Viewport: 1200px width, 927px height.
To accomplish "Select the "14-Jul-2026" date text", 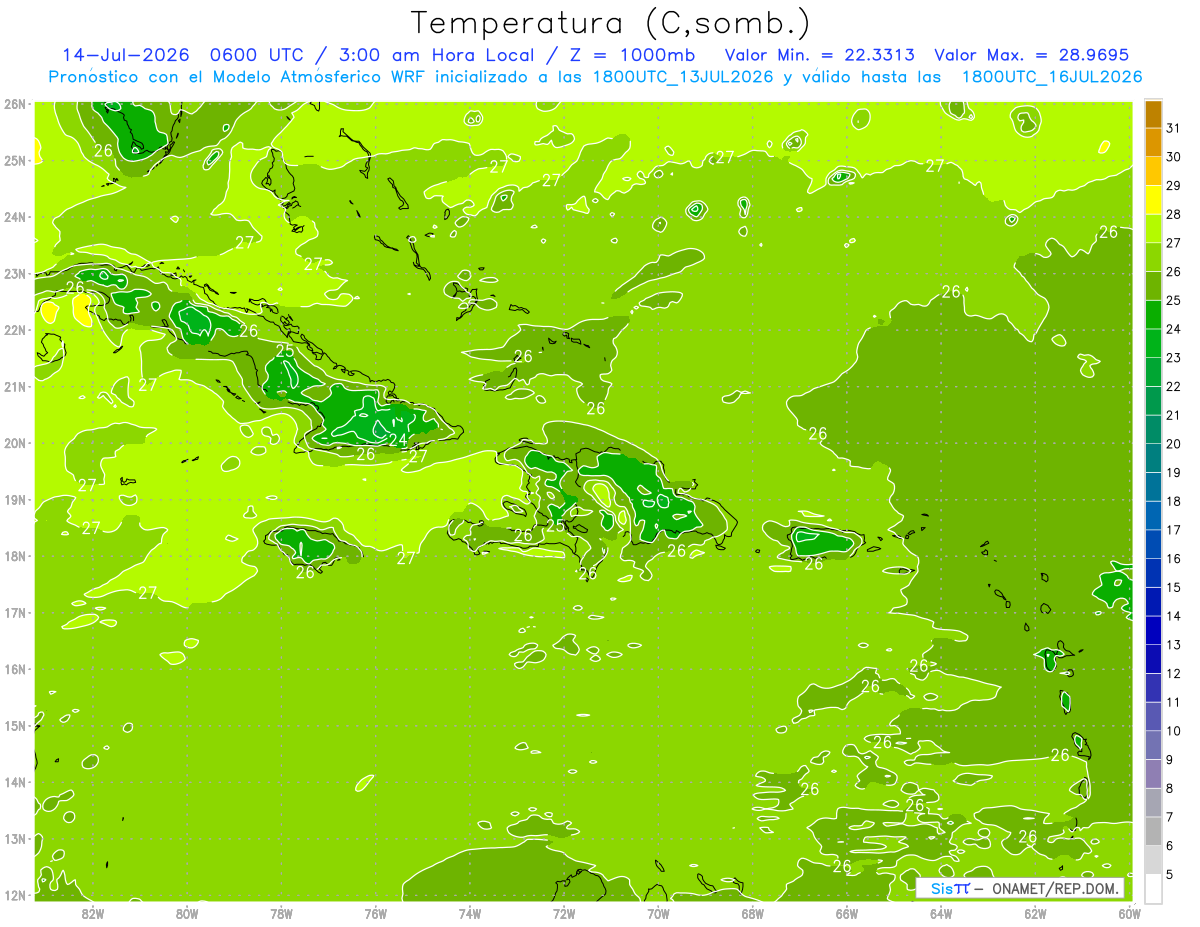I will [x=126, y=55].
